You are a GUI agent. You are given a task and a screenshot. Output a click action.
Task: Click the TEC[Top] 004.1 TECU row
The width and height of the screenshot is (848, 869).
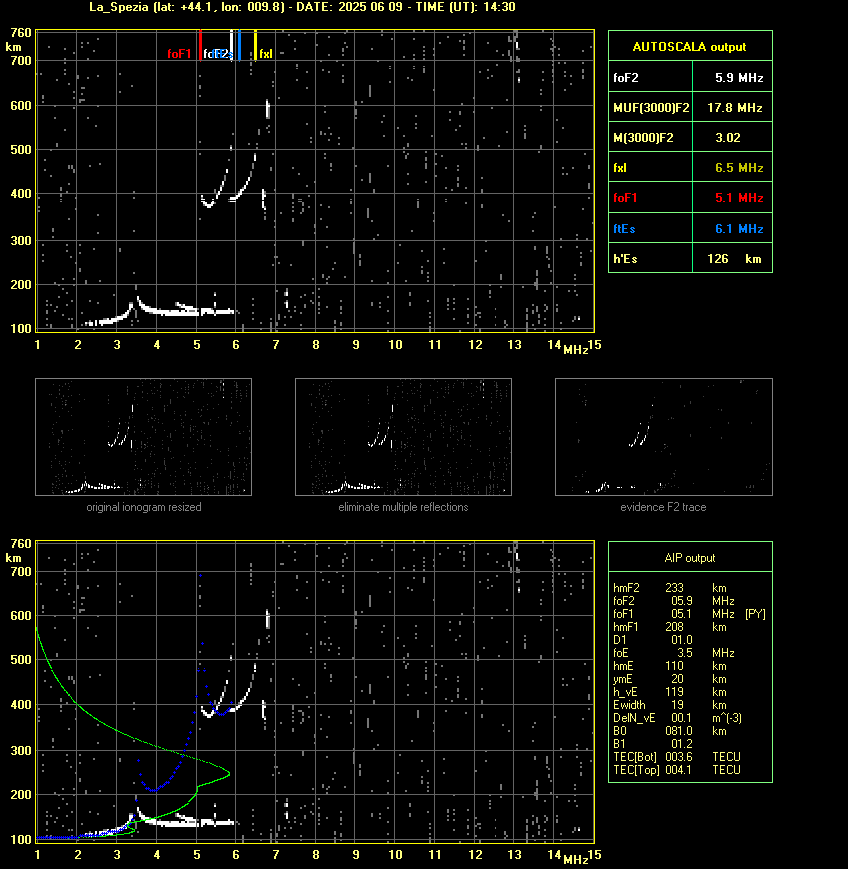pos(677,770)
